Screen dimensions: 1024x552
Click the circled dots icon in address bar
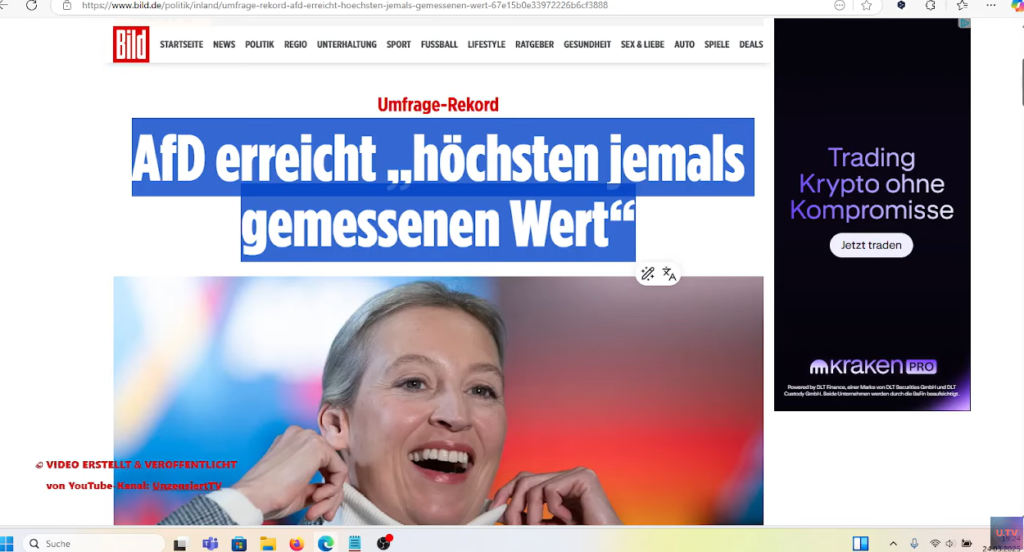point(840,5)
